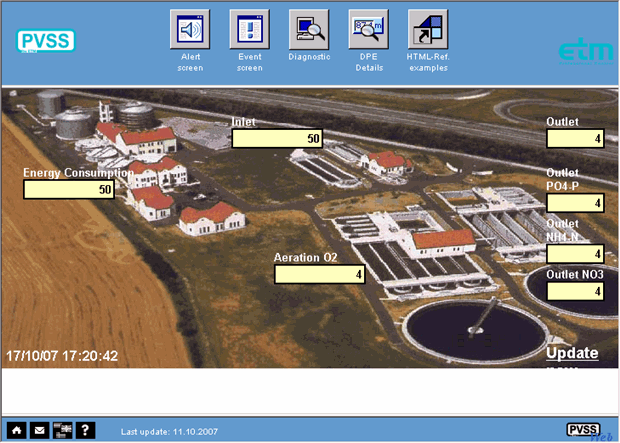This screenshot has width=620, height=443.
Task: Open the DPE Details icon
Action: [369, 29]
